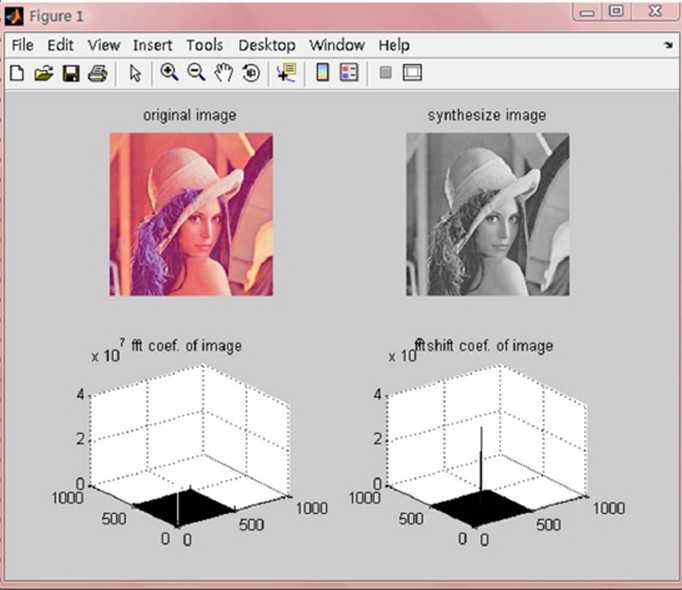Click the Insert Legend icon
This screenshot has height=590, width=682.
(x=349, y=72)
